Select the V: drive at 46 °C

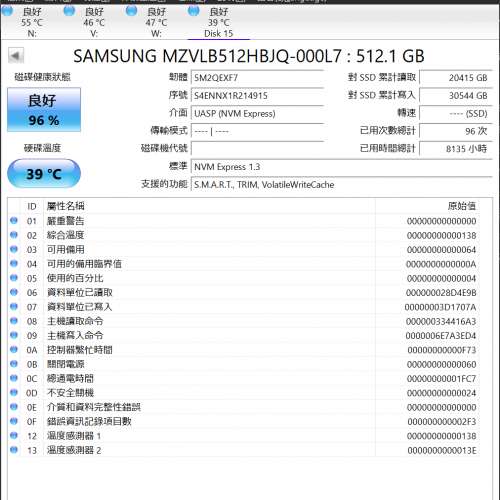pos(94,22)
